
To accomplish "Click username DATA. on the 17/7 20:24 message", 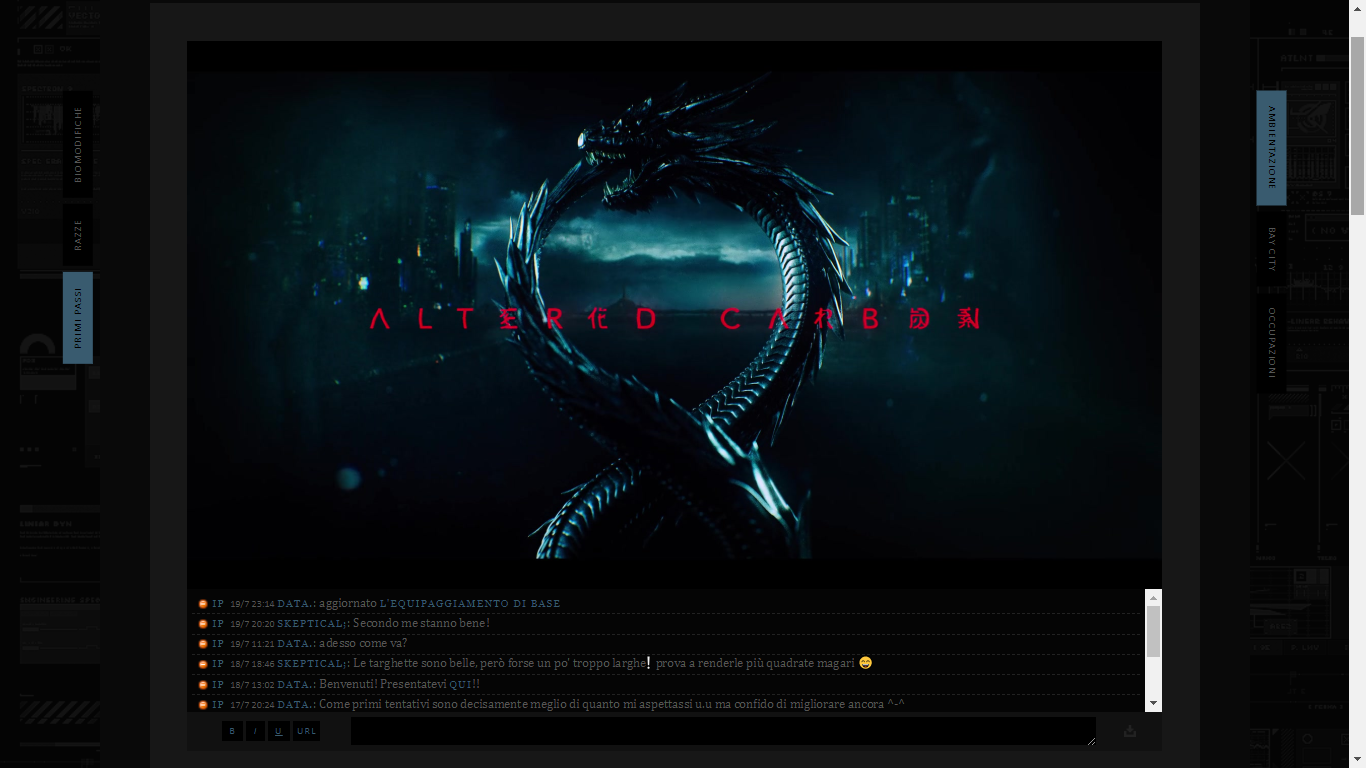I will pos(295,705).
